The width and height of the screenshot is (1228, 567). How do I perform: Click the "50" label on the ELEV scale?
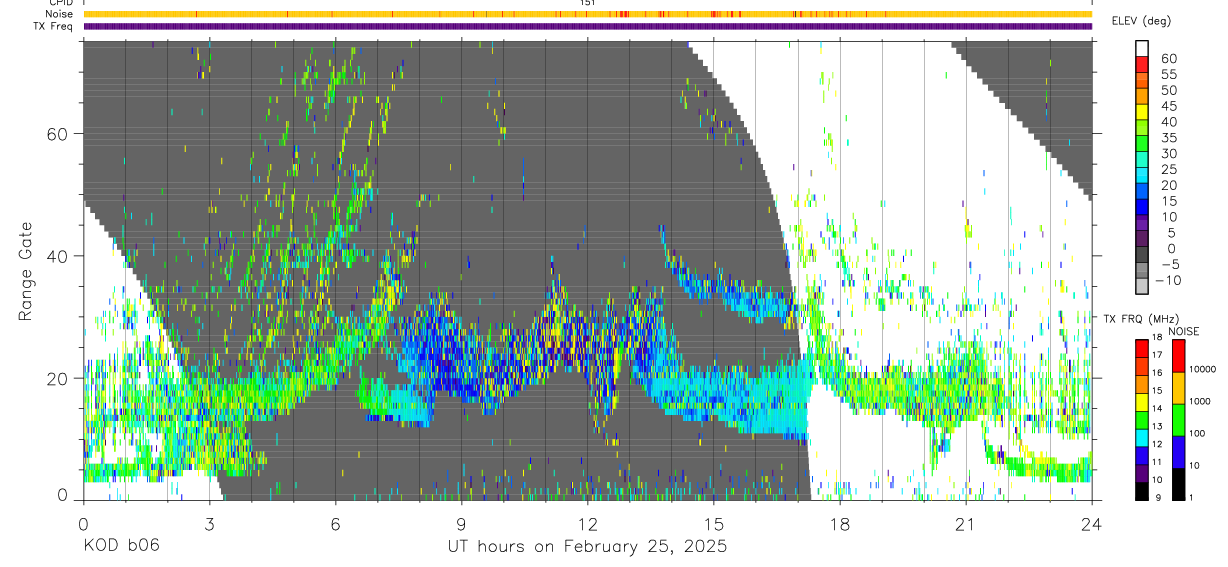[1167, 90]
